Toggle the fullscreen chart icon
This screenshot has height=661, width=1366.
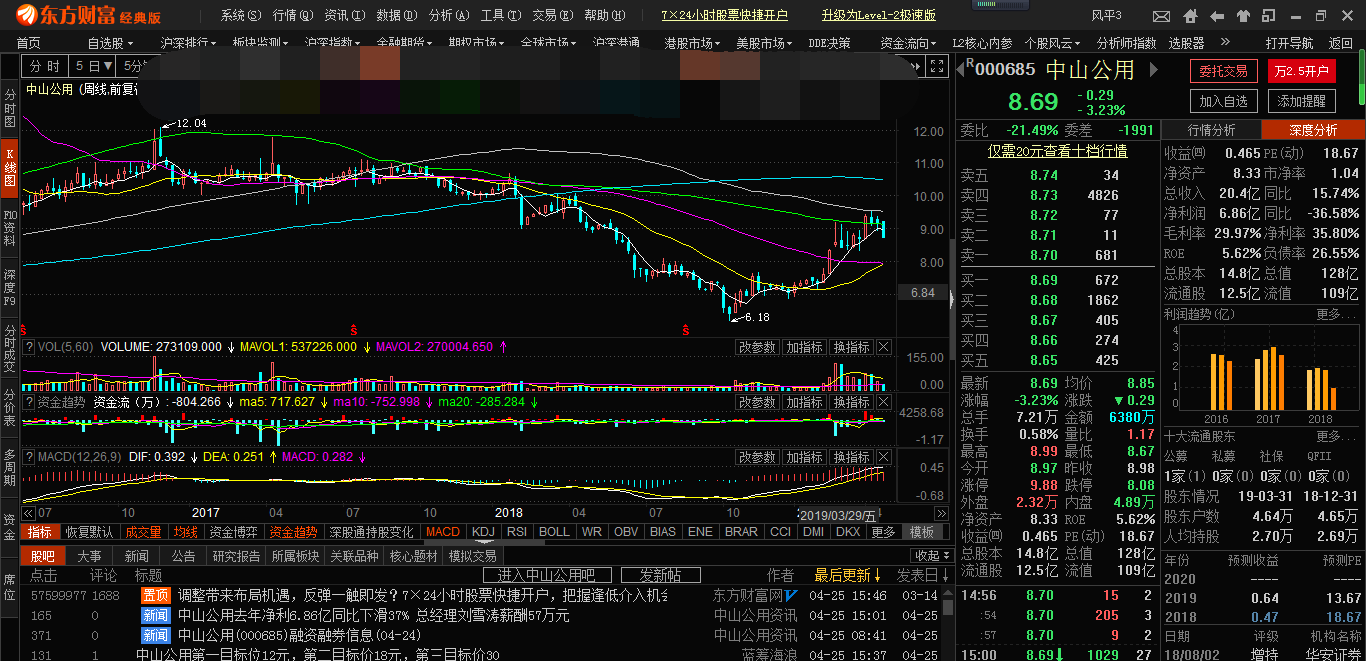[937, 66]
